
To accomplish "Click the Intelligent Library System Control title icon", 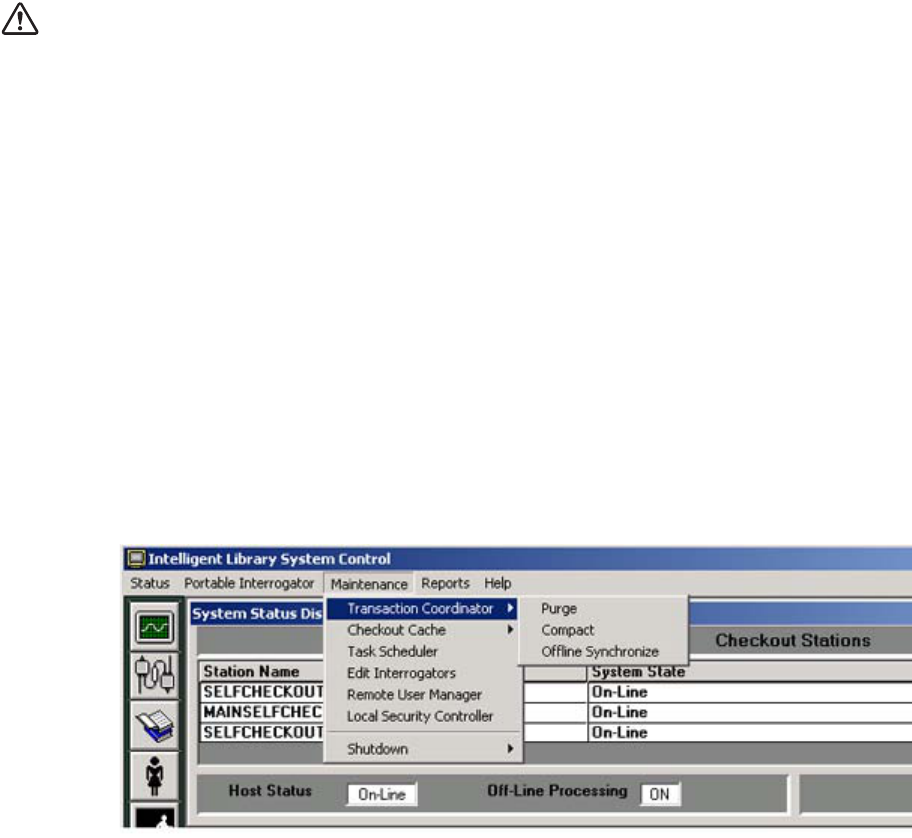I will click(136, 558).
